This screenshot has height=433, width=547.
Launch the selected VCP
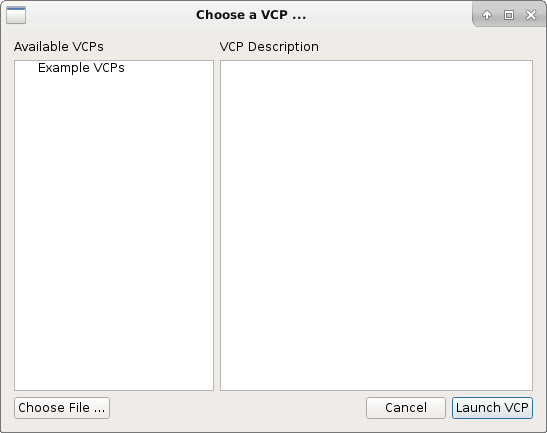click(x=492, y=408)
